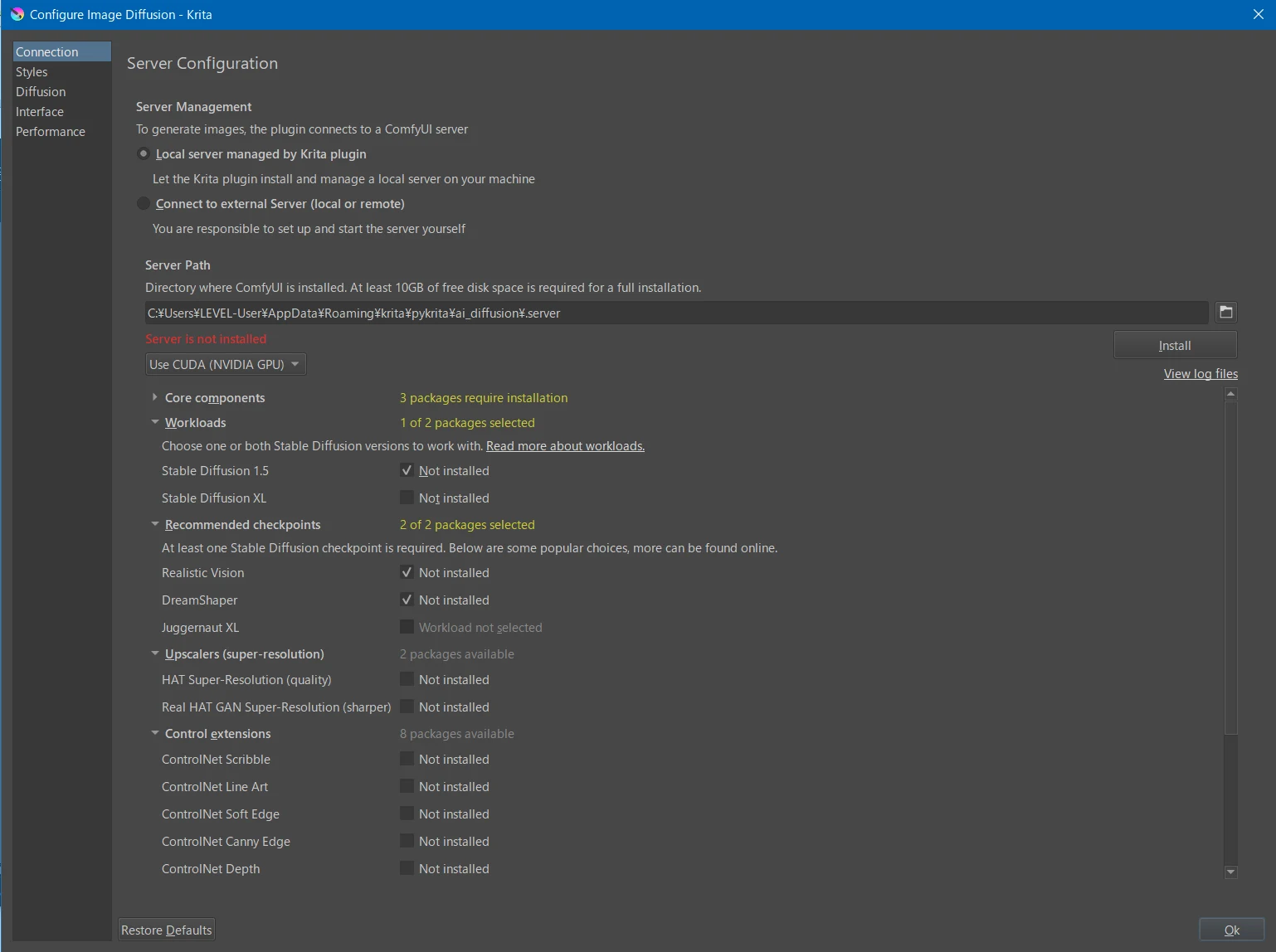This screenshot has height=952, width=1276.
Task: Click Restore Defaults button
Action: click(166, 930)
